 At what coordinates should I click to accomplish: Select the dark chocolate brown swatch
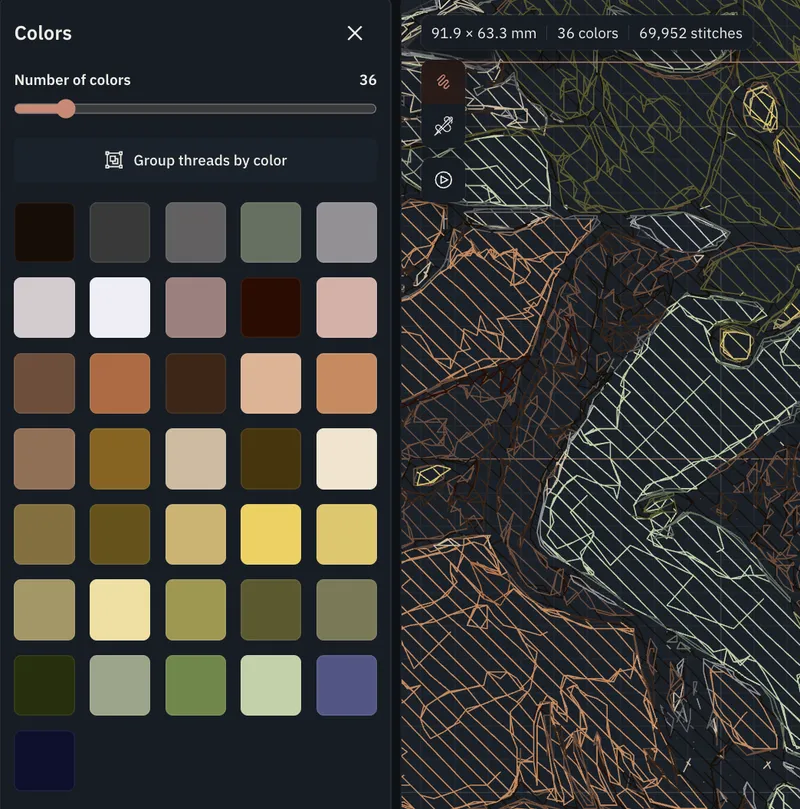pyautogui.click(x=195, y=383)
